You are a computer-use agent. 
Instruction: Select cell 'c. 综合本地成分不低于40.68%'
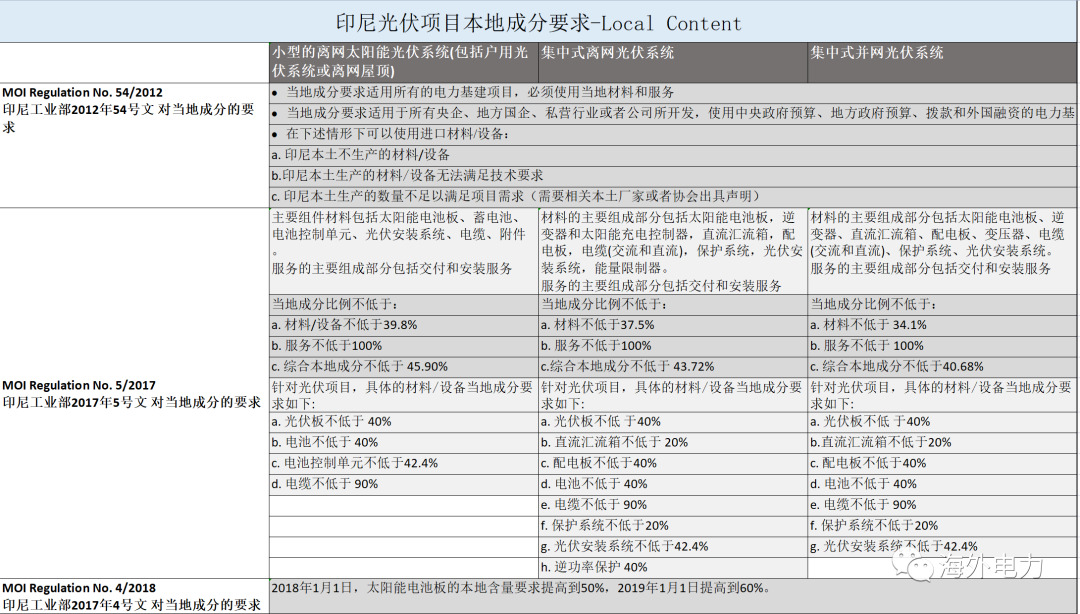coord(942,367)
